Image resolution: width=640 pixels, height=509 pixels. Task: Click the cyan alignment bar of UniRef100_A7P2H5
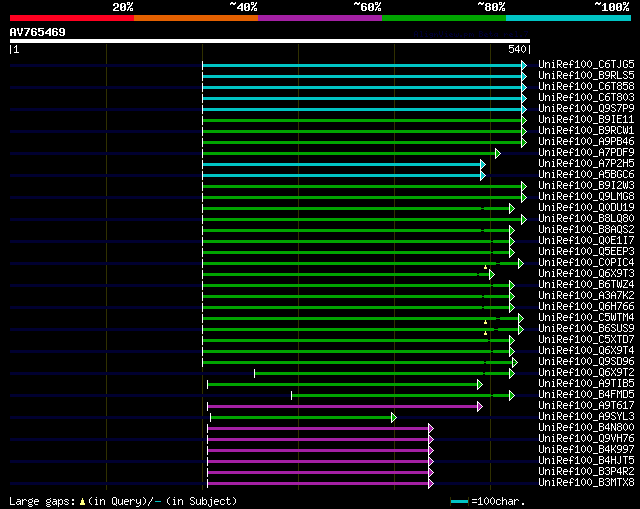342,164
